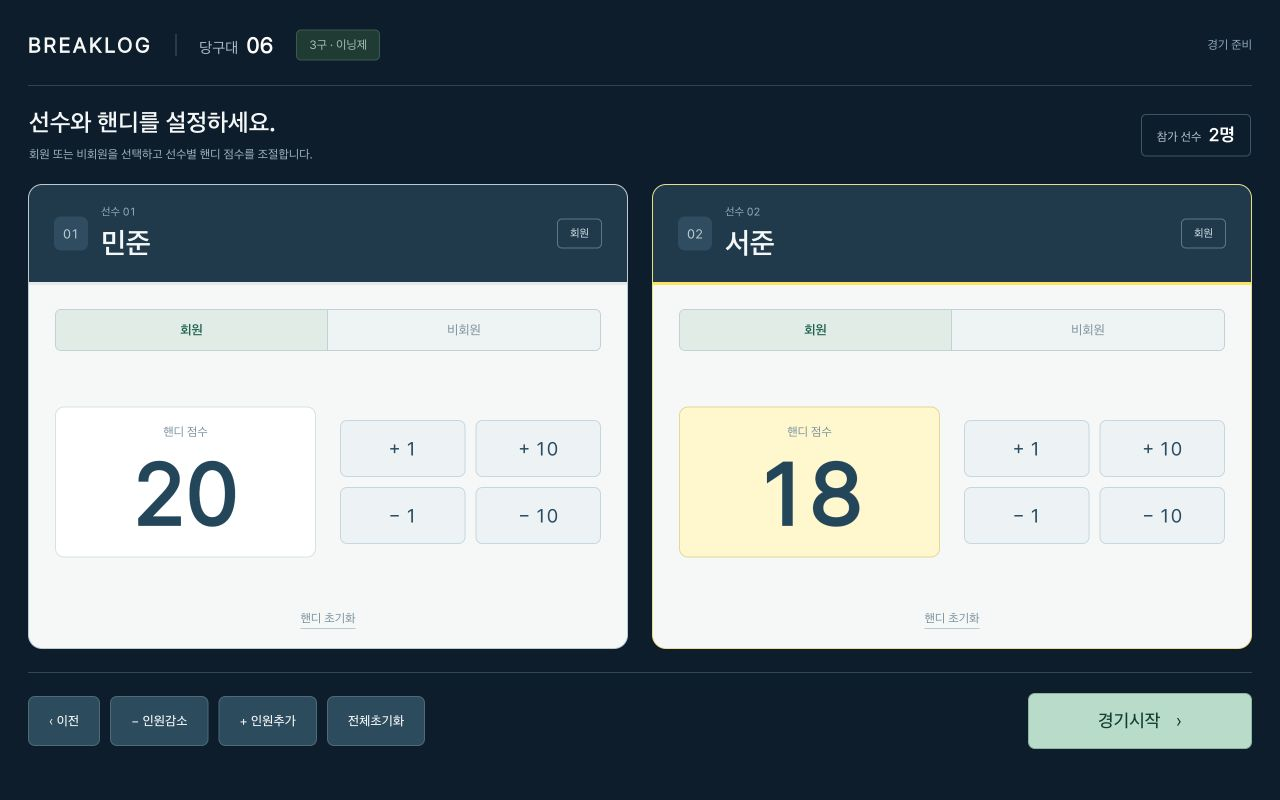This screenshot has height=800, width=1280.
Task: Add a player with 인원추가
Action: [268, 721]
